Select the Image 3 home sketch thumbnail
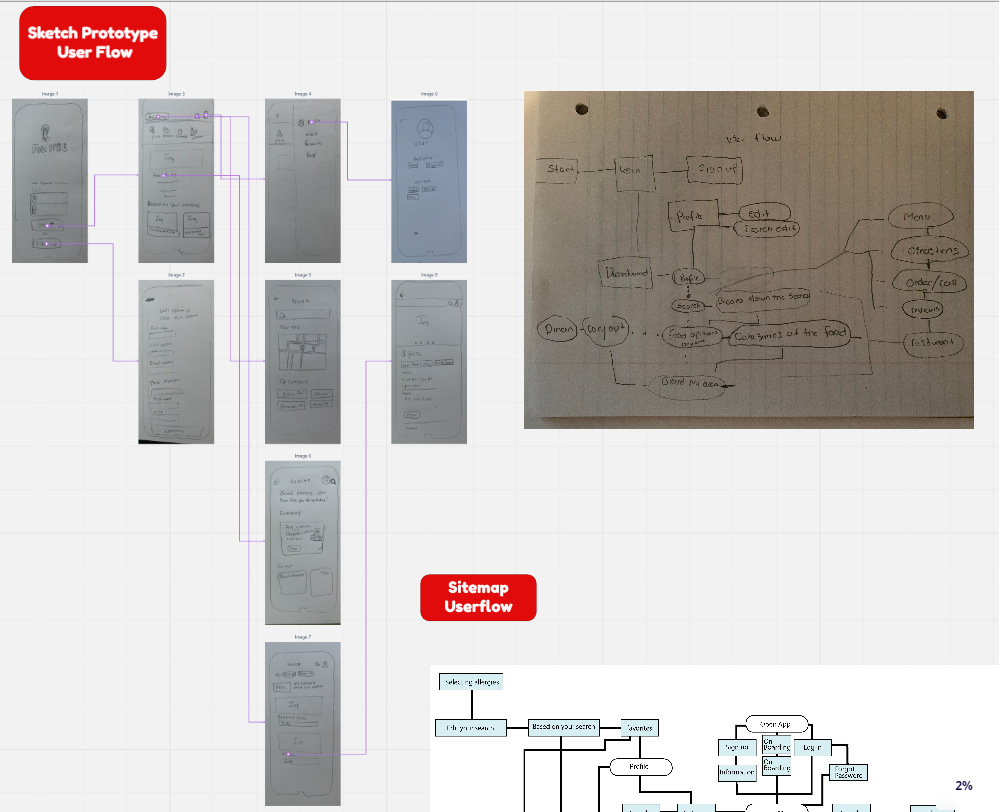The height and width of the screenshot is (812, 999). tap(176, 180)
